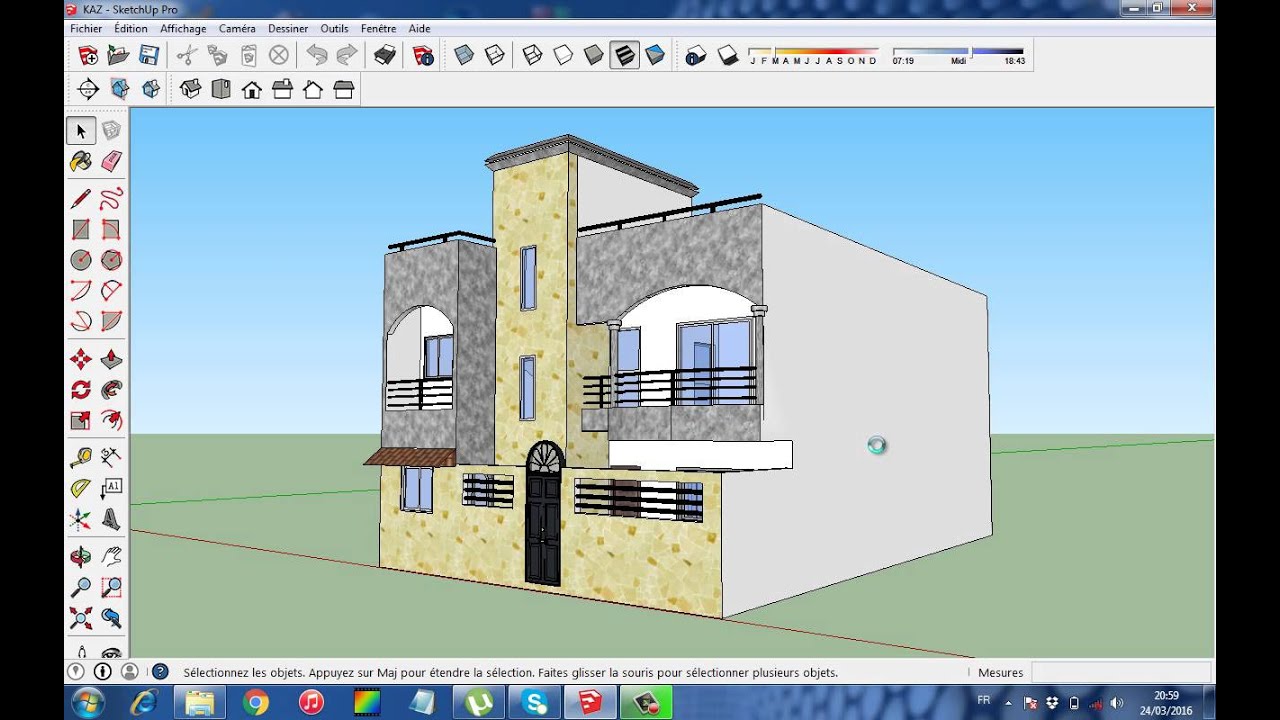Save the model with floppy icon
Viewport: 1280px width, 720px height.
point(149,56)
